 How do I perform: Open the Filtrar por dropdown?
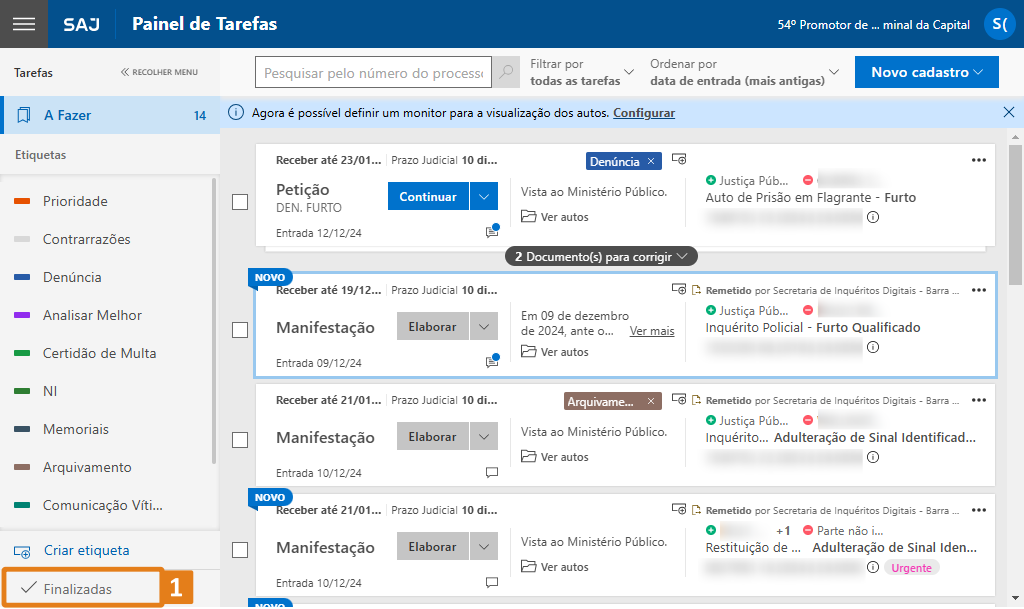tap(582, 72)
